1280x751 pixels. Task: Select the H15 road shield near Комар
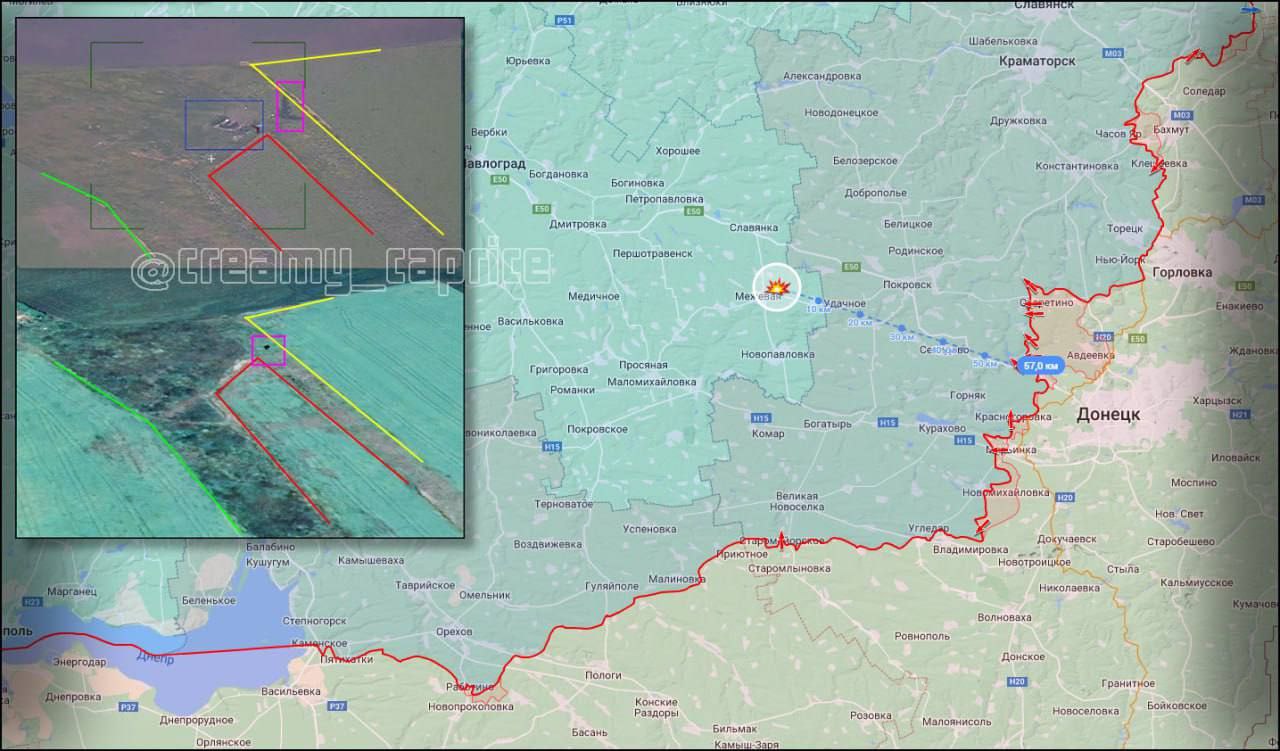pos(761,417)
